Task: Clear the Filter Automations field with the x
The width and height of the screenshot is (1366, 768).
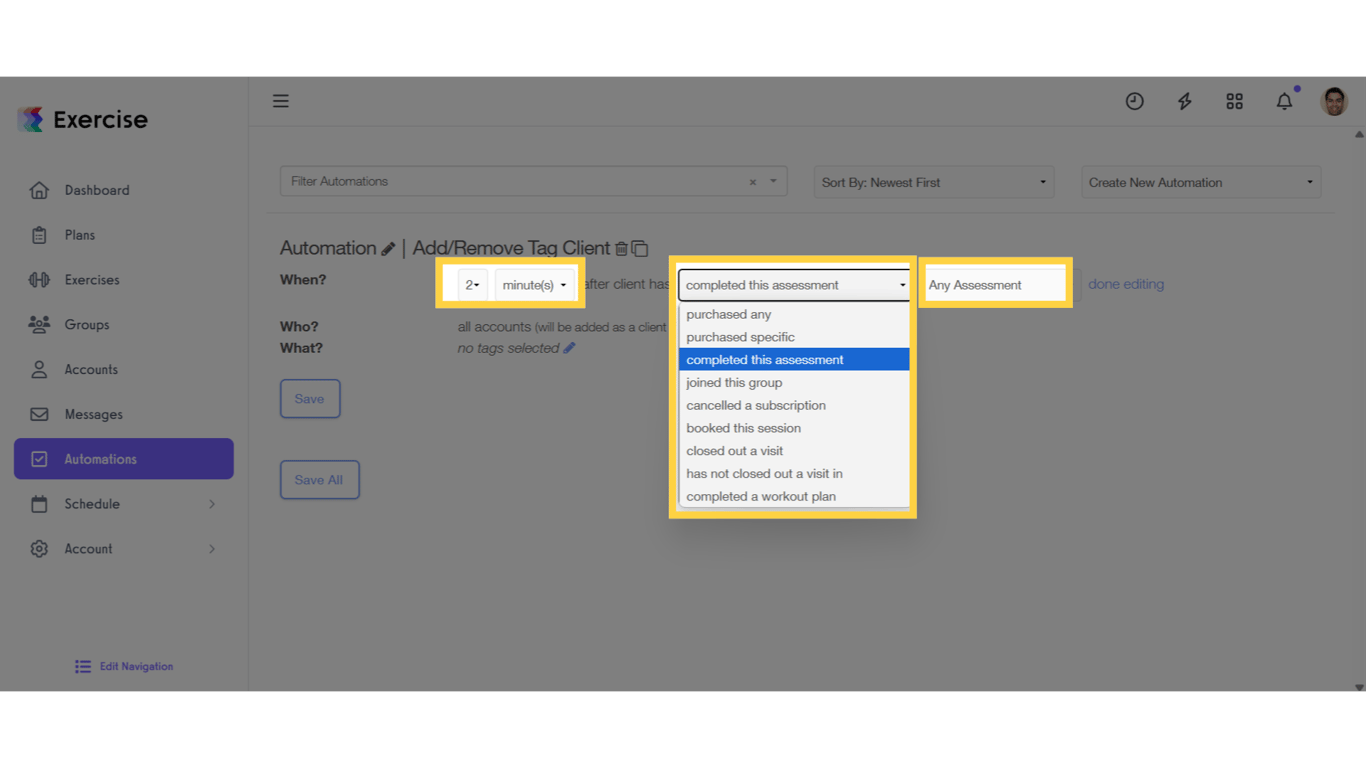Action: [752, 181]
